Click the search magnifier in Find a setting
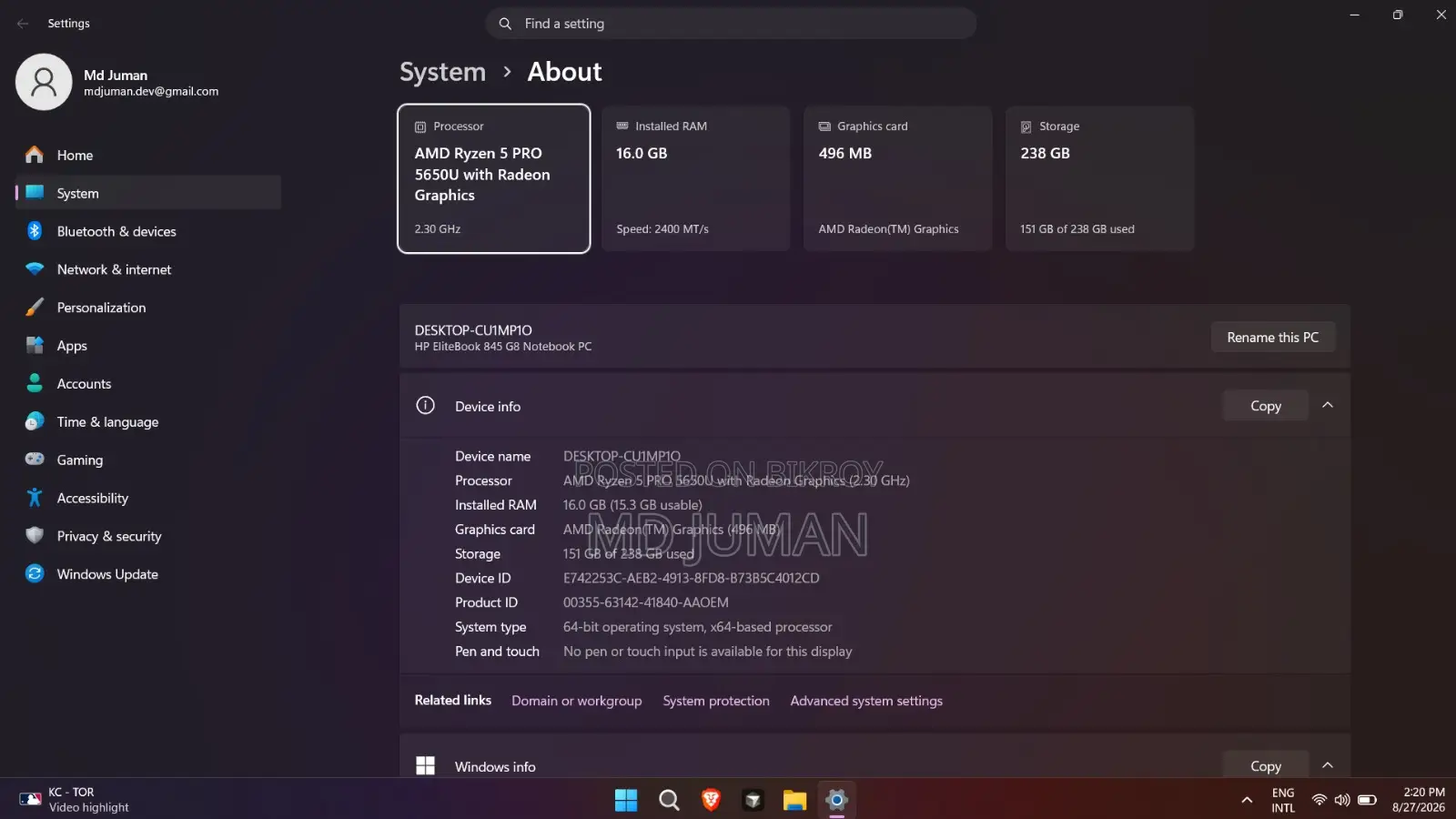The height and width of the screenshot is (819, 1456). click(x=505, y=24)
